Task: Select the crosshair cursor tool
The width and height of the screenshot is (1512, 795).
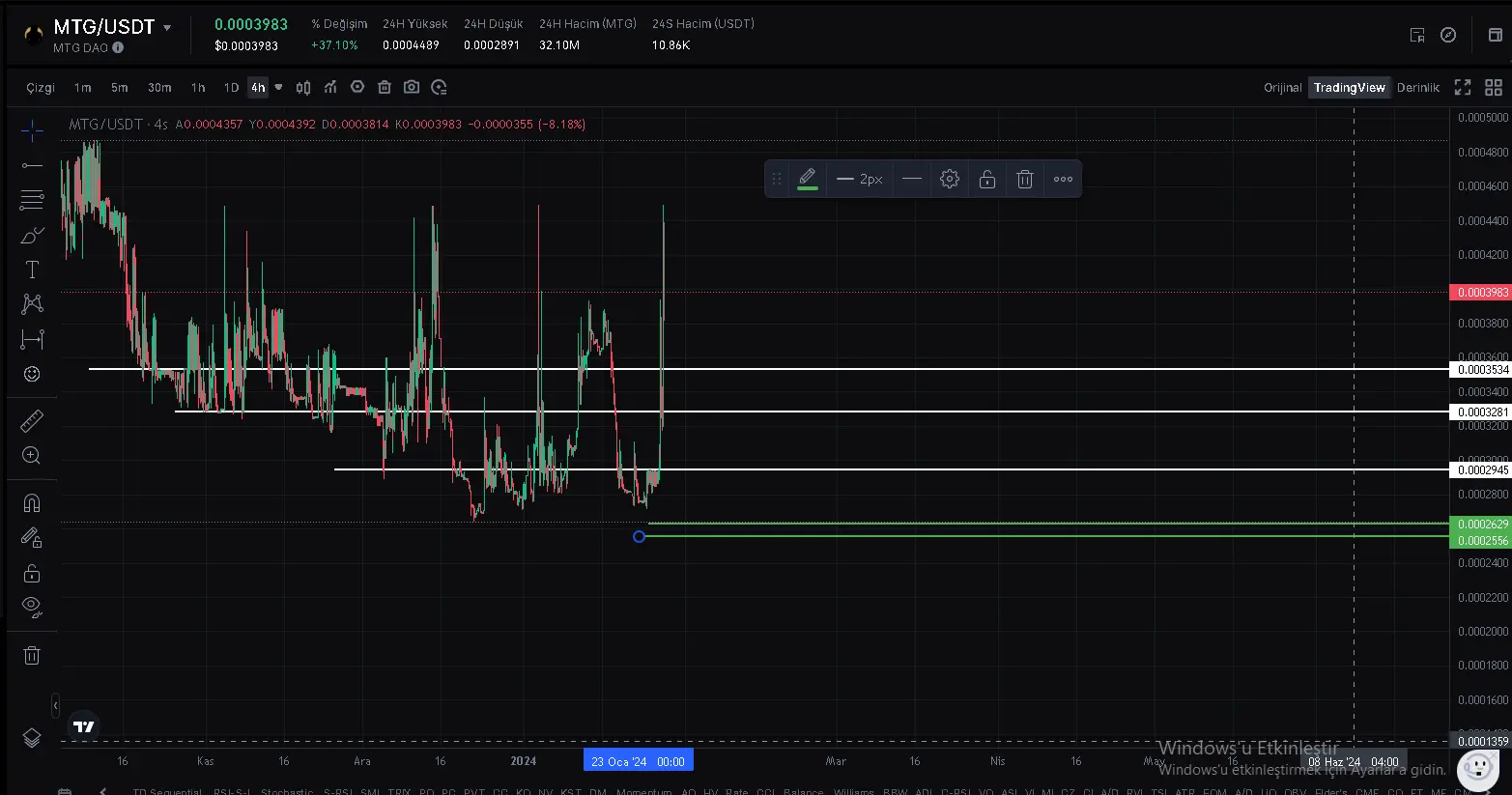Action: coord(32,130)
